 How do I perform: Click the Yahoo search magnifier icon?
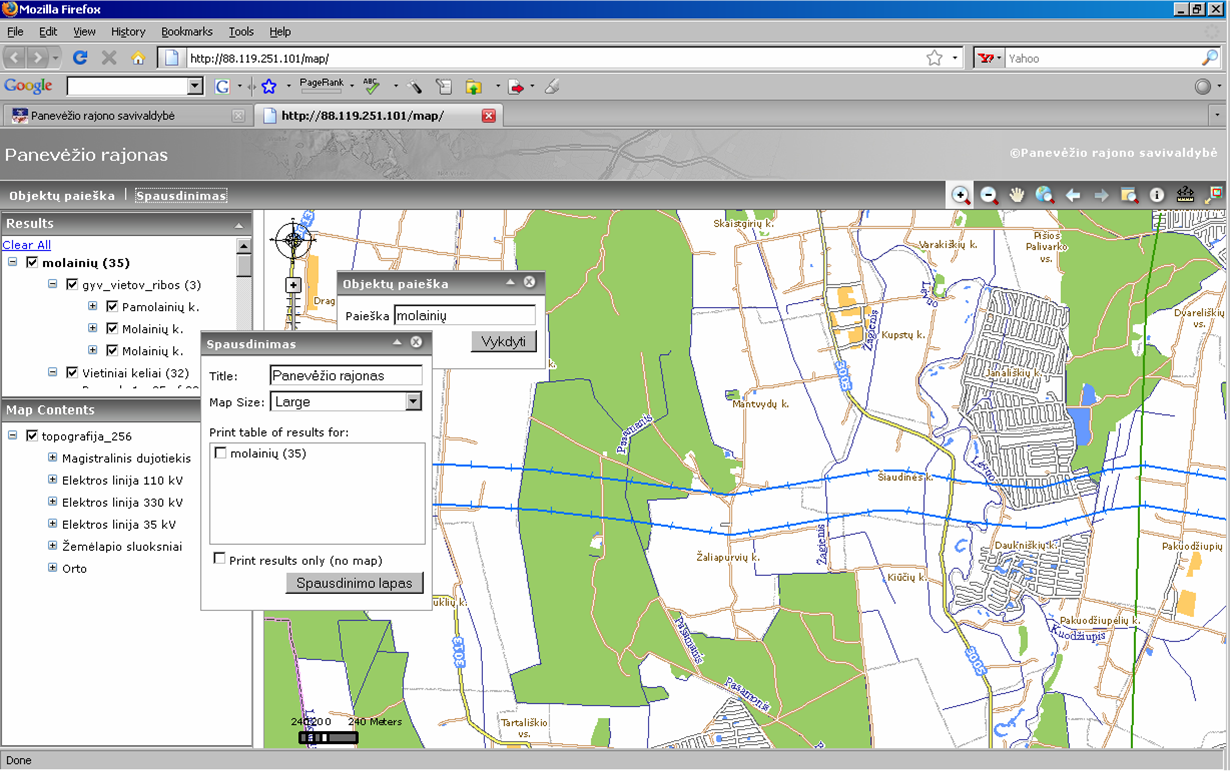coord(1210,58)
